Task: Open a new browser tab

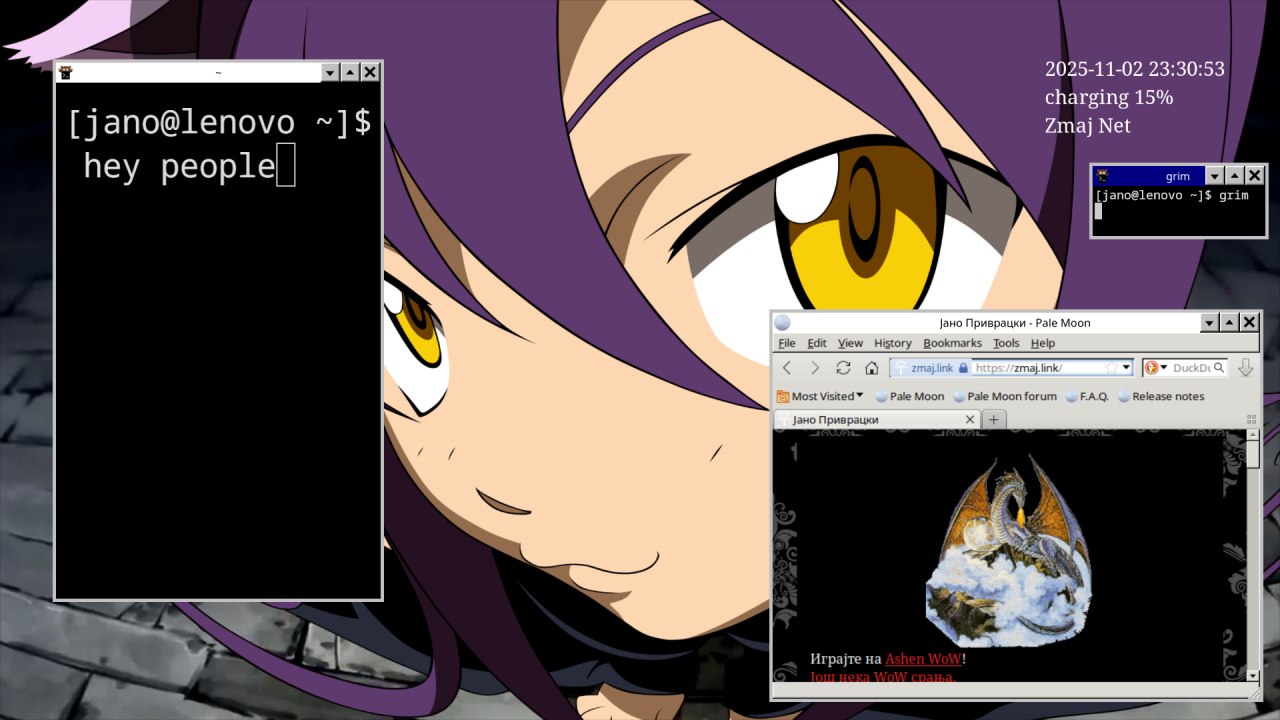Action: click(993, 420)
